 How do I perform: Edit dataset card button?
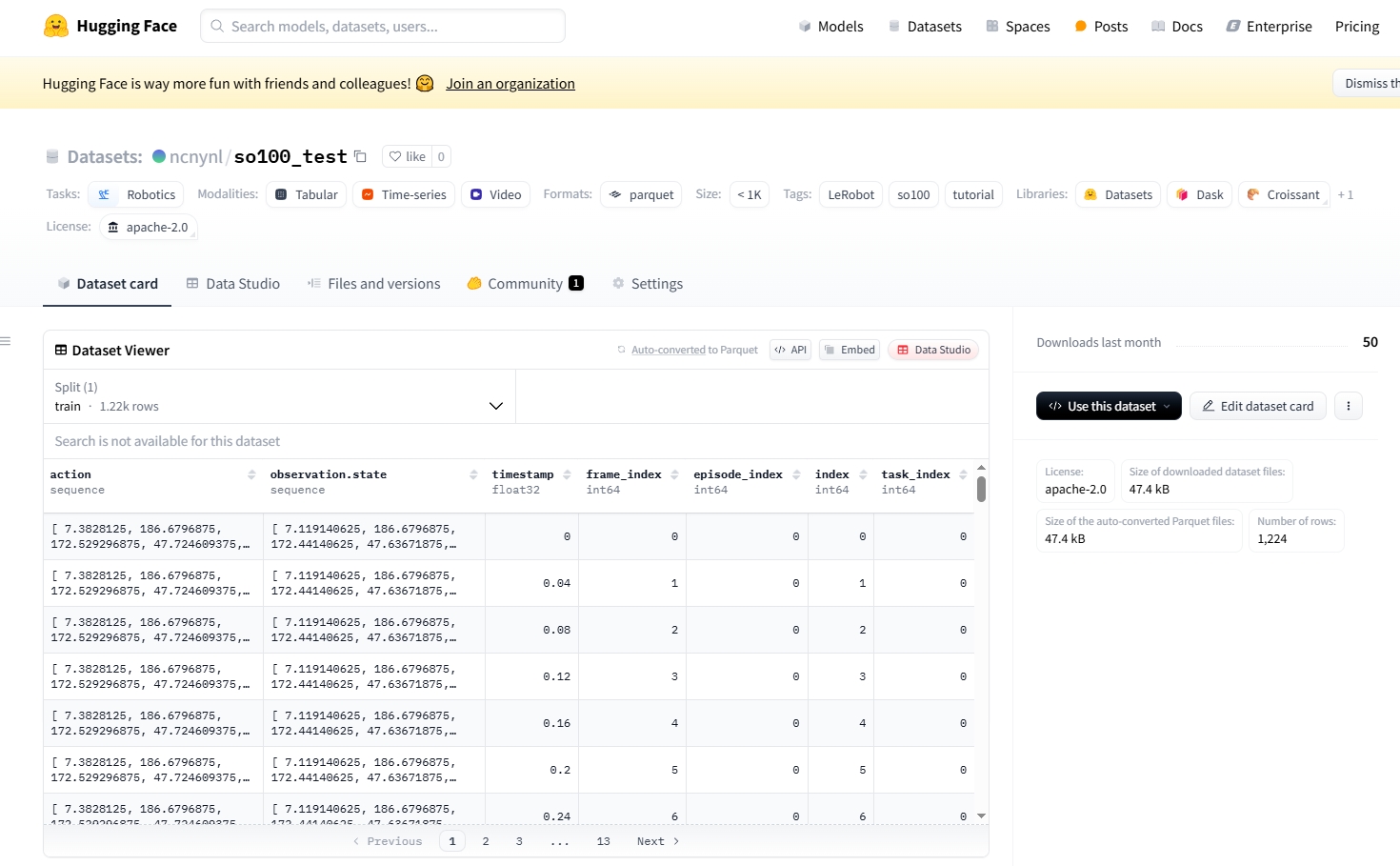pos(1257,406)
